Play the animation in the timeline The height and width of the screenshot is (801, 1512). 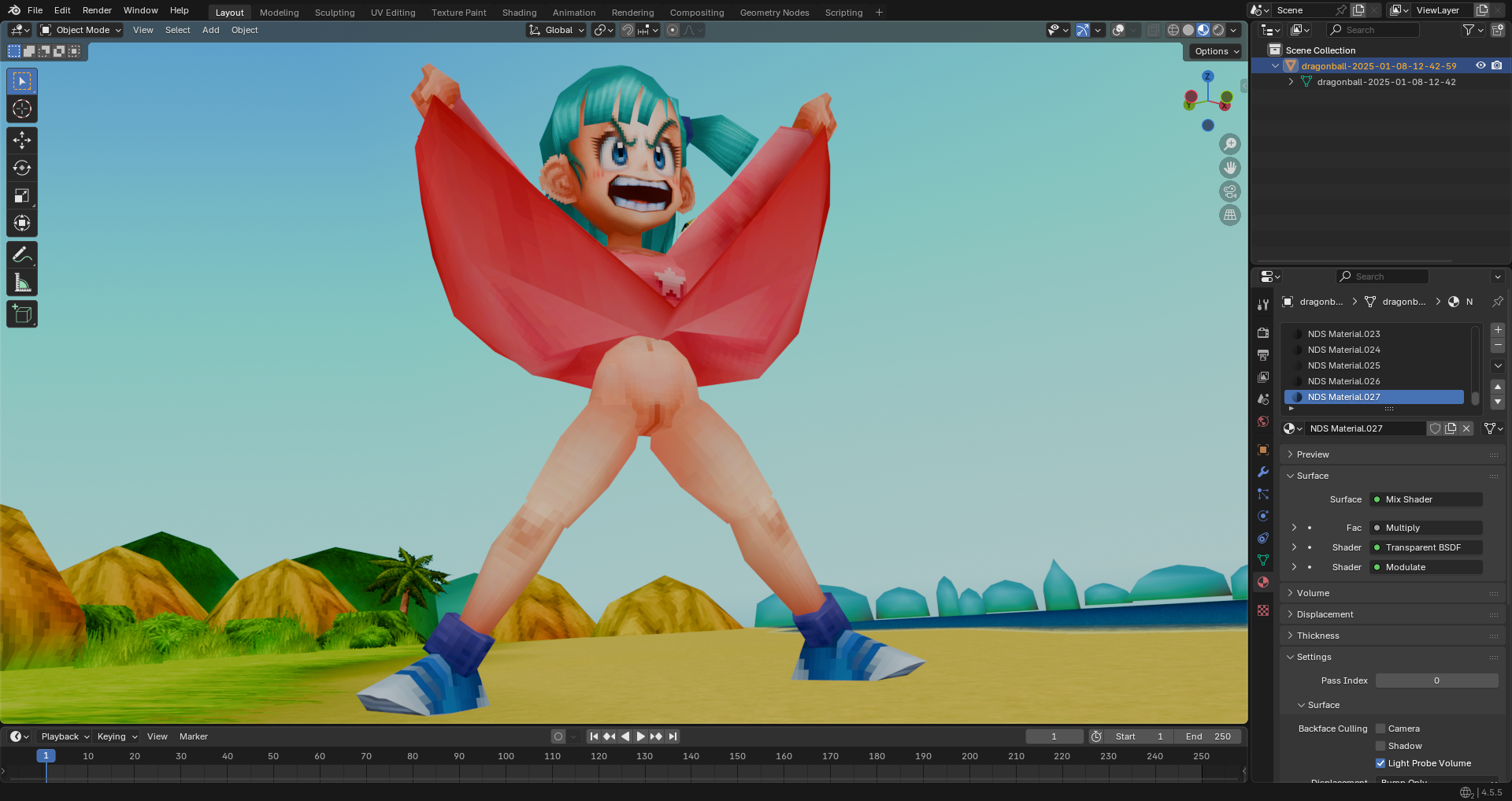640,736
